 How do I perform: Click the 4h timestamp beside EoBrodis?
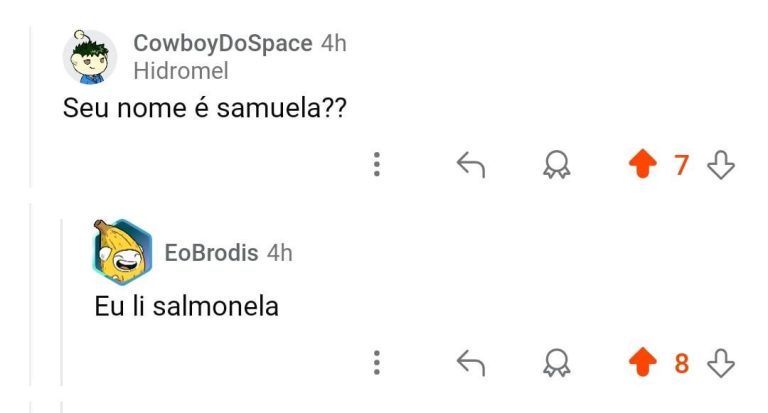tap(279, 253)
